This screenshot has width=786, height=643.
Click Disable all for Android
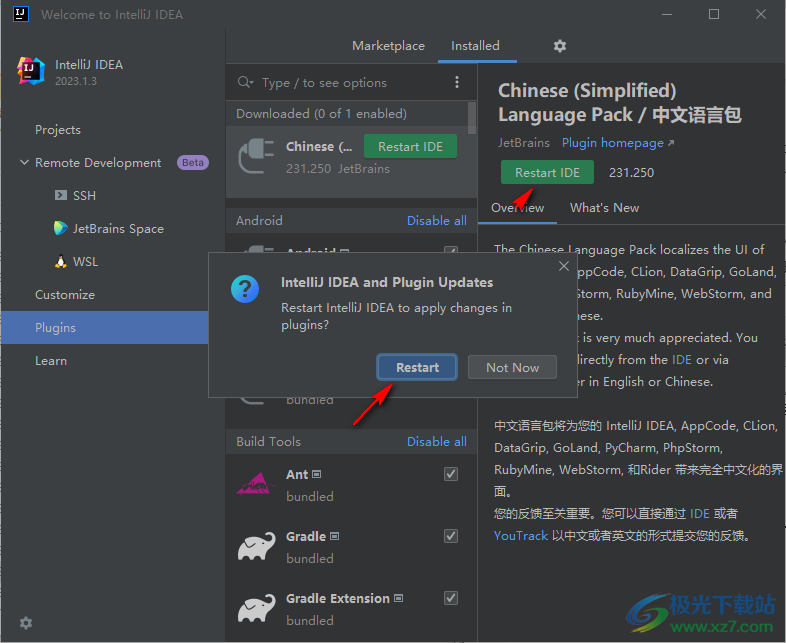point(436,221)
